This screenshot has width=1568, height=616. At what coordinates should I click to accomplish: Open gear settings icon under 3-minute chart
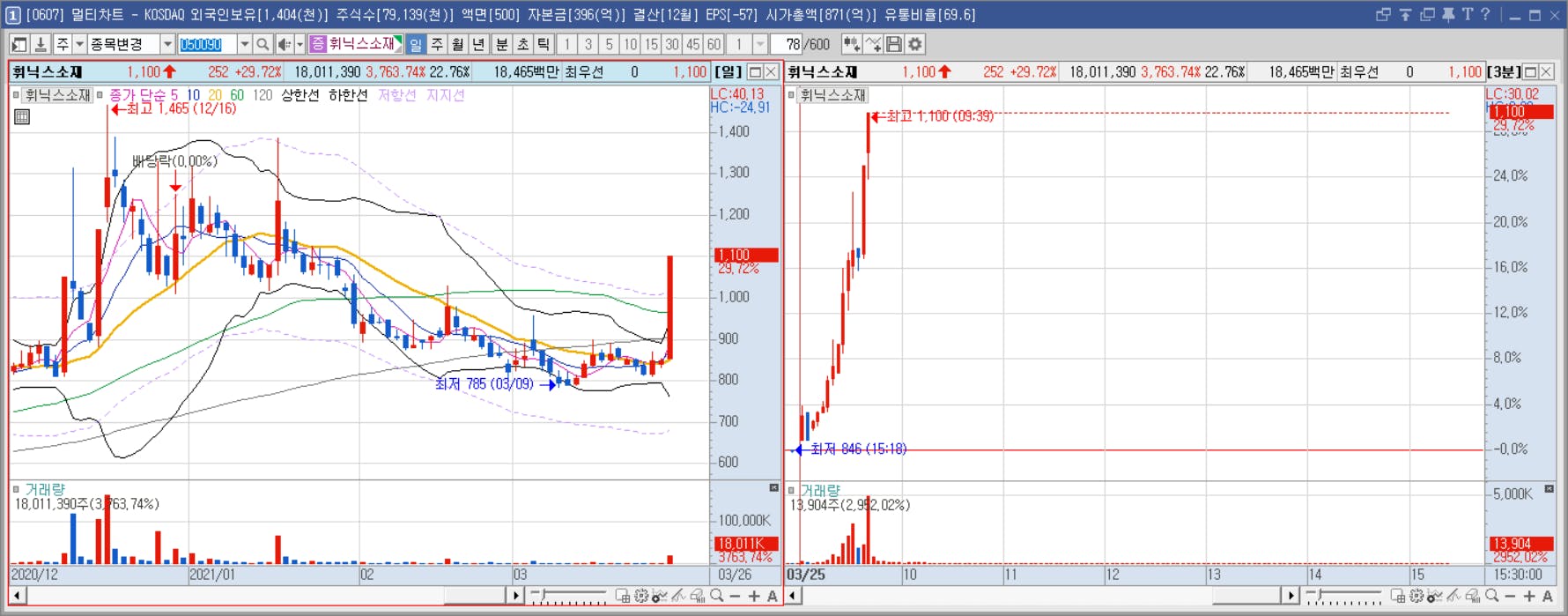point(1416,597)
